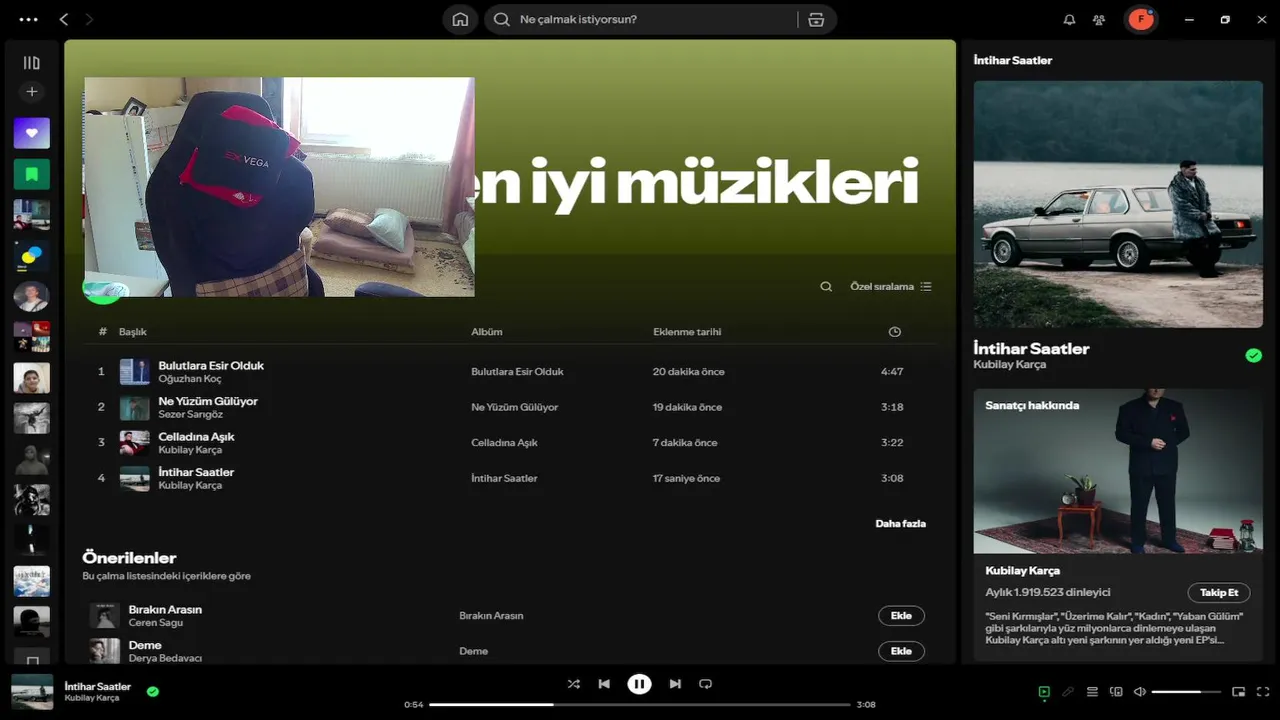Add Bırakın Arasın with Ekle button
1280x720 pixels.
coord(901,616)
